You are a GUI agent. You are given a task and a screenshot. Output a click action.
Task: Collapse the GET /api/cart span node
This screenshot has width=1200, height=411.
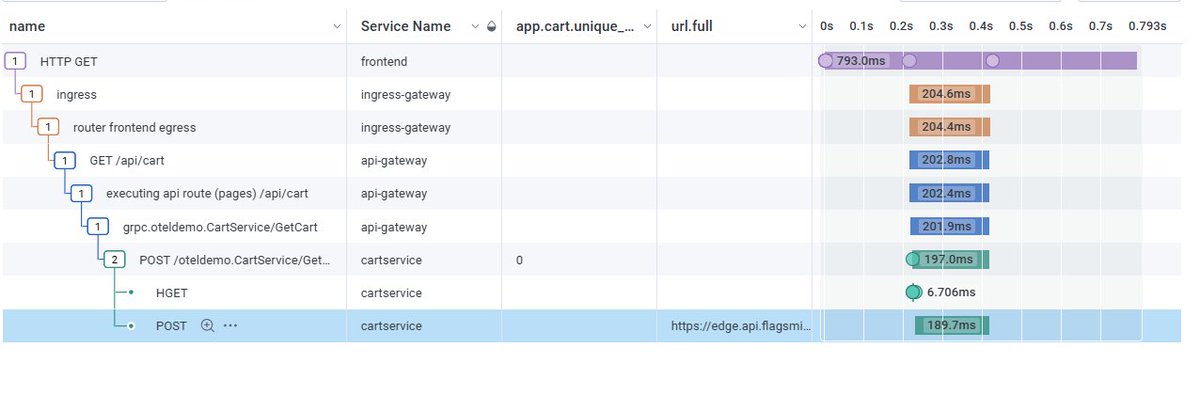pyautogui.click(x=66, y=160)
